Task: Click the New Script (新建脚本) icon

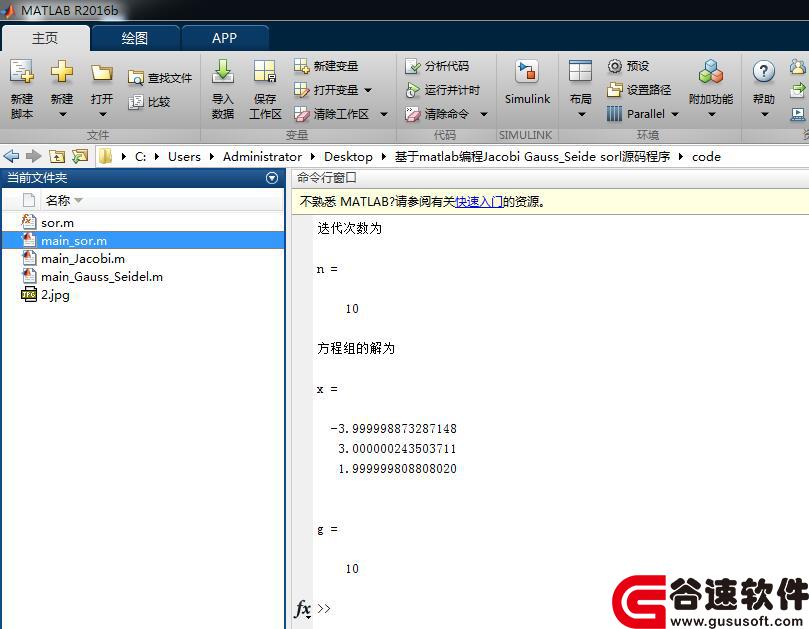Action: (22, 71)
